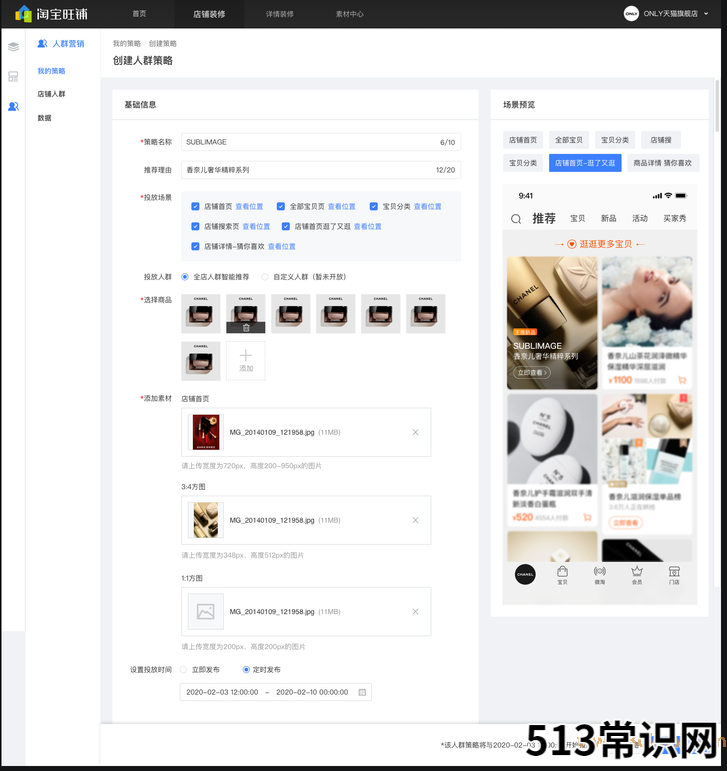
Task: Delete the second selected product via trash icon
Action: pyautogui.click(x=246, y=327)
